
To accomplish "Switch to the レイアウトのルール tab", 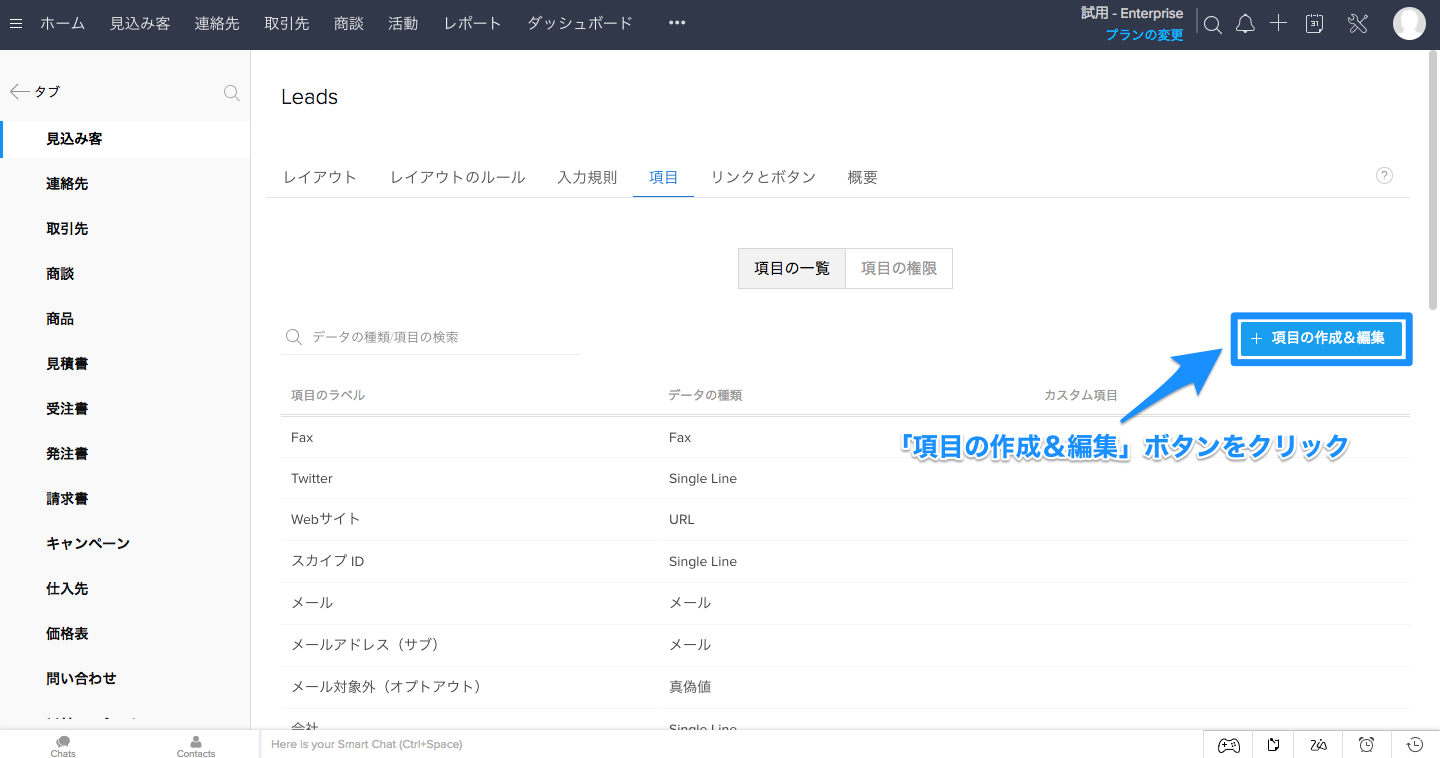I will 457,177.
